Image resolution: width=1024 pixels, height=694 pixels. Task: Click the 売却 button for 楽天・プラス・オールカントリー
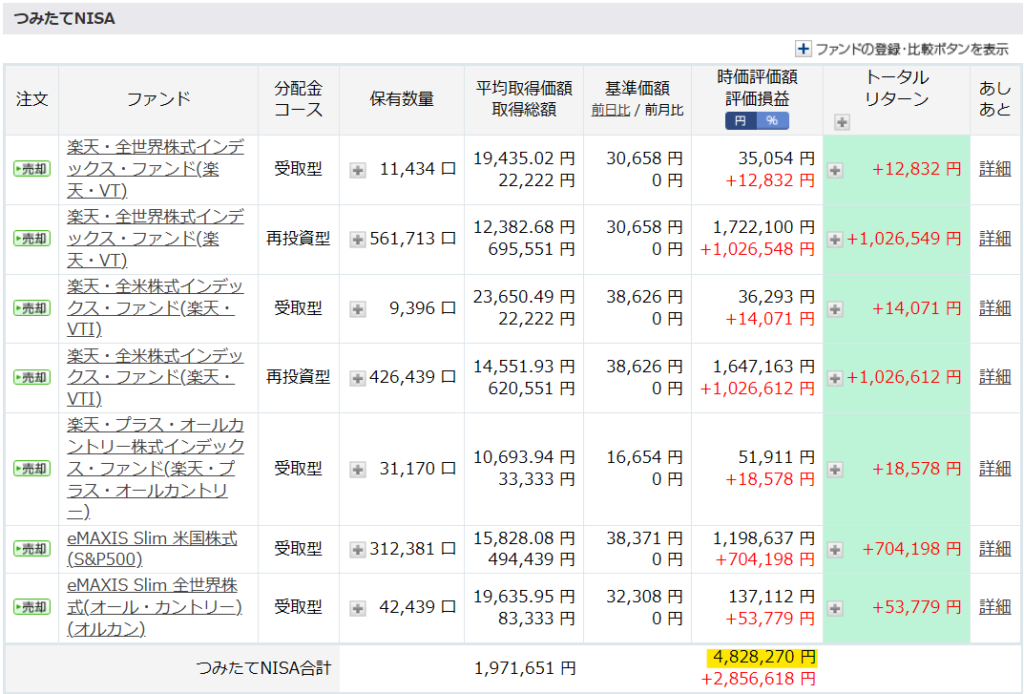click(31, 469)
